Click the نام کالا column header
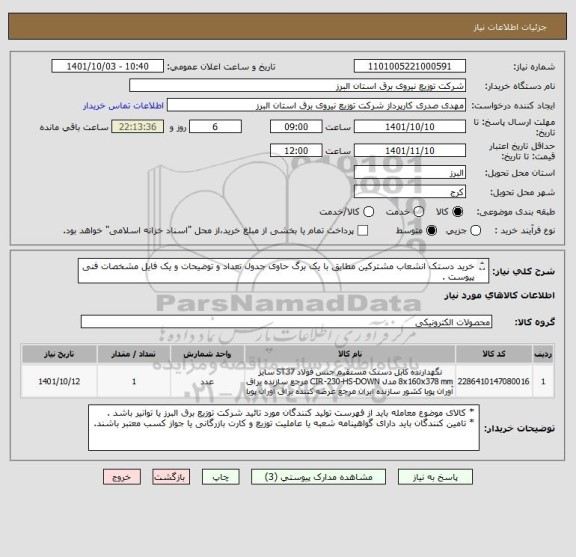 coord(350,354)
